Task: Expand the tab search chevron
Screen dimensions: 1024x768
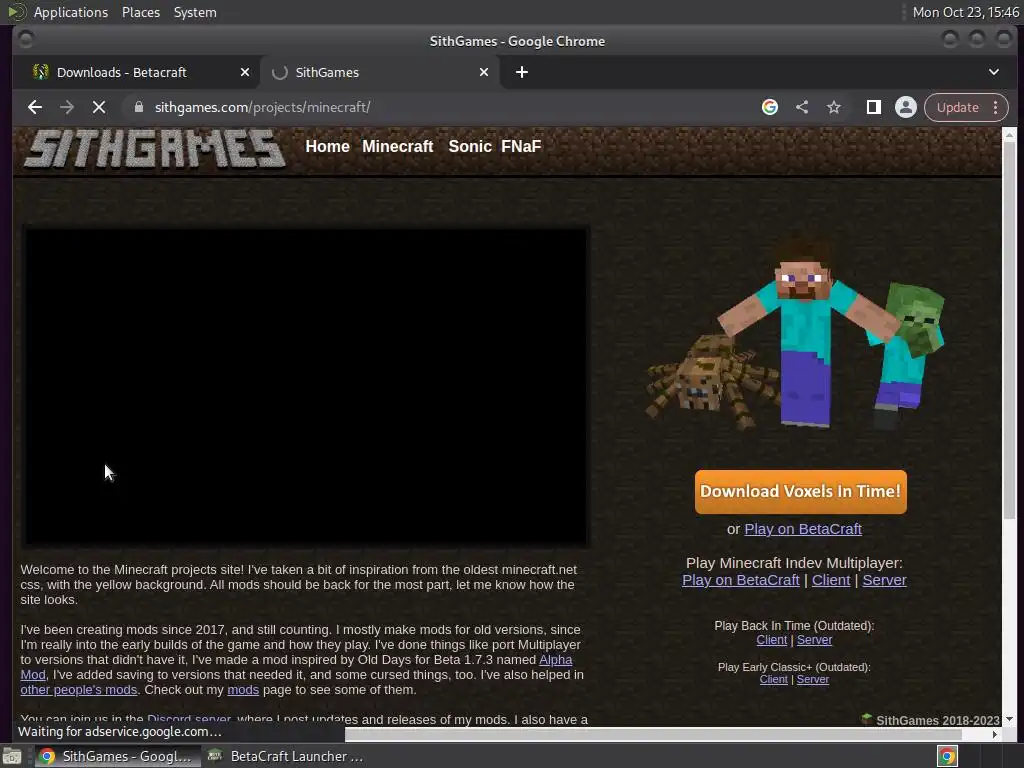Action: click(x=994, y=72)
